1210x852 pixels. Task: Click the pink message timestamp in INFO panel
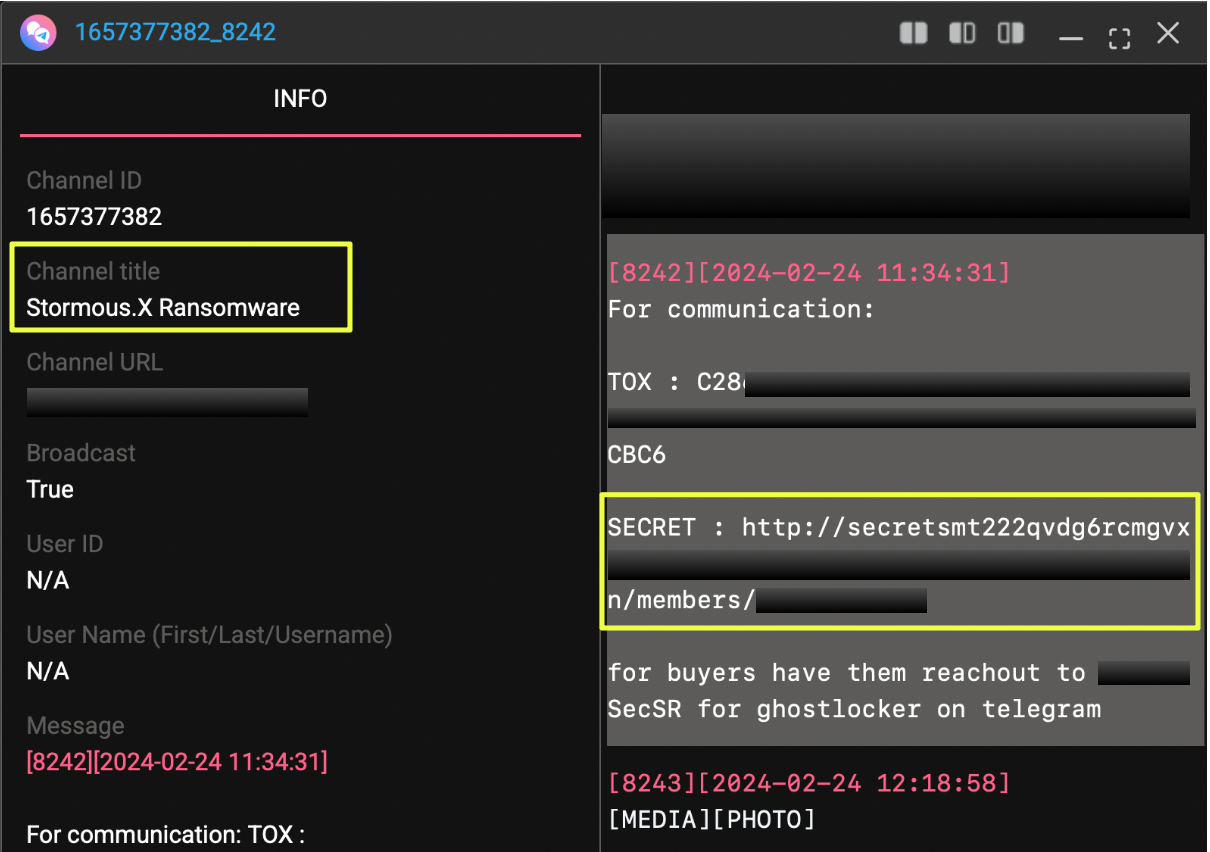coord(177,762)
